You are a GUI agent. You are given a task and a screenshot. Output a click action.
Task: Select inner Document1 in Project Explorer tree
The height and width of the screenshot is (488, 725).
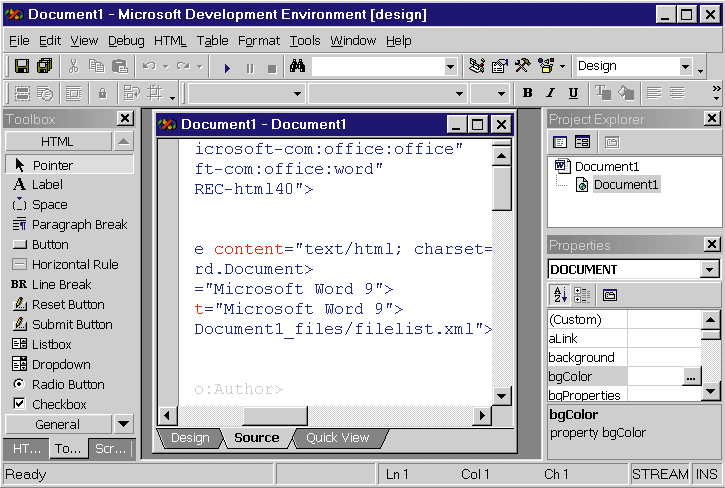pyautogui.click(x=626, y=185)
